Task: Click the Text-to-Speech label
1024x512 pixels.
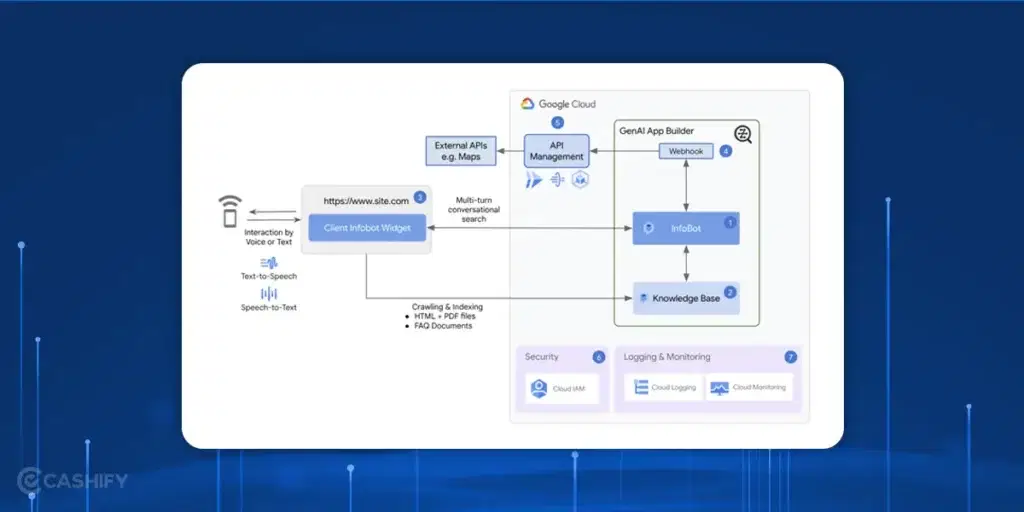Action: click(268, 276)
